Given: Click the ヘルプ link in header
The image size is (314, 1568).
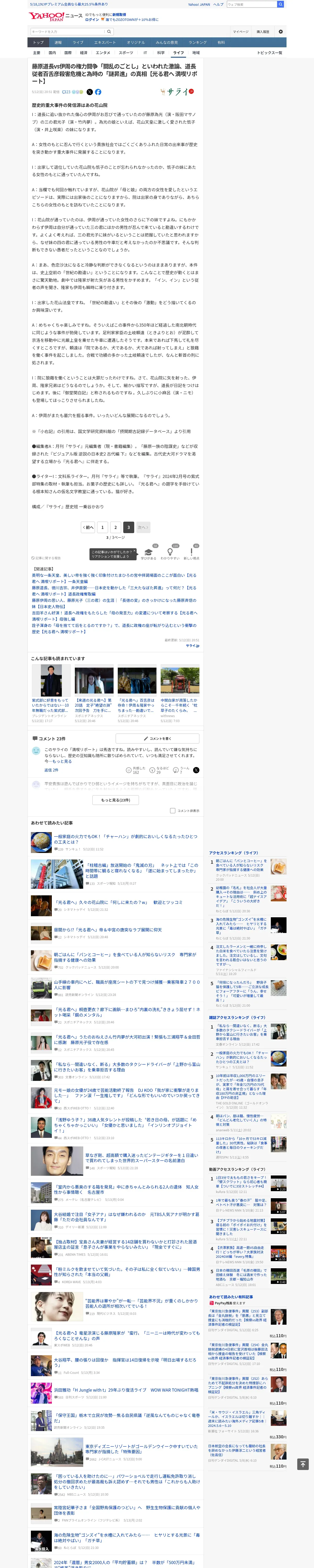Looking at the screenshot, I should [x=218, y=4].
